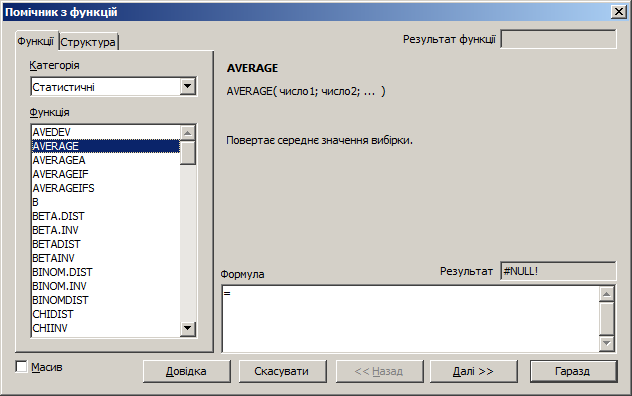The width and height of the screenshot is (632, 396).
Task: Select AVERAGE in the function list
Action: tap(106, 146)
